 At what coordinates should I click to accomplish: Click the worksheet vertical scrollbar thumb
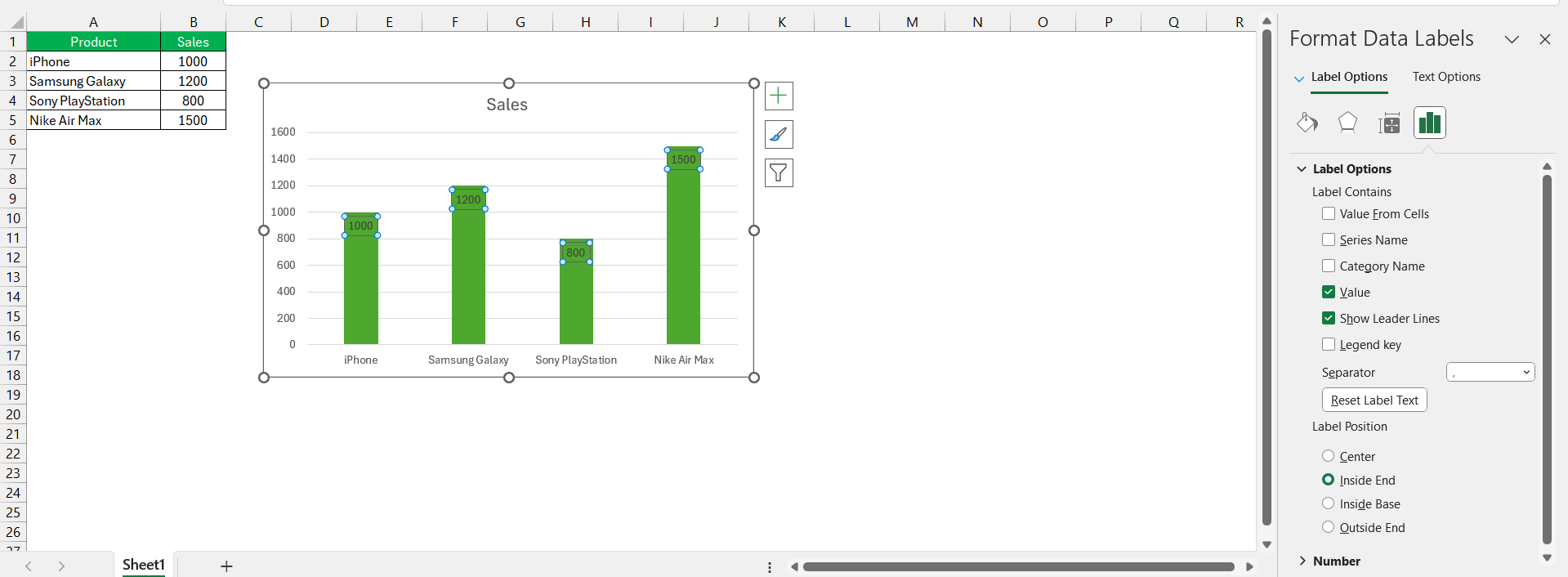[x=1266, y=278]
